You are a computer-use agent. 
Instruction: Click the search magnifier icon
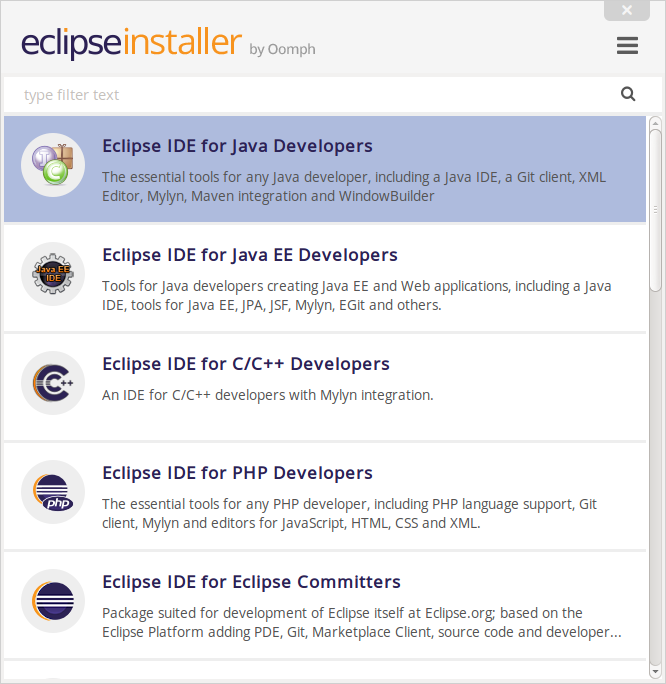click(x=628, y=94)
